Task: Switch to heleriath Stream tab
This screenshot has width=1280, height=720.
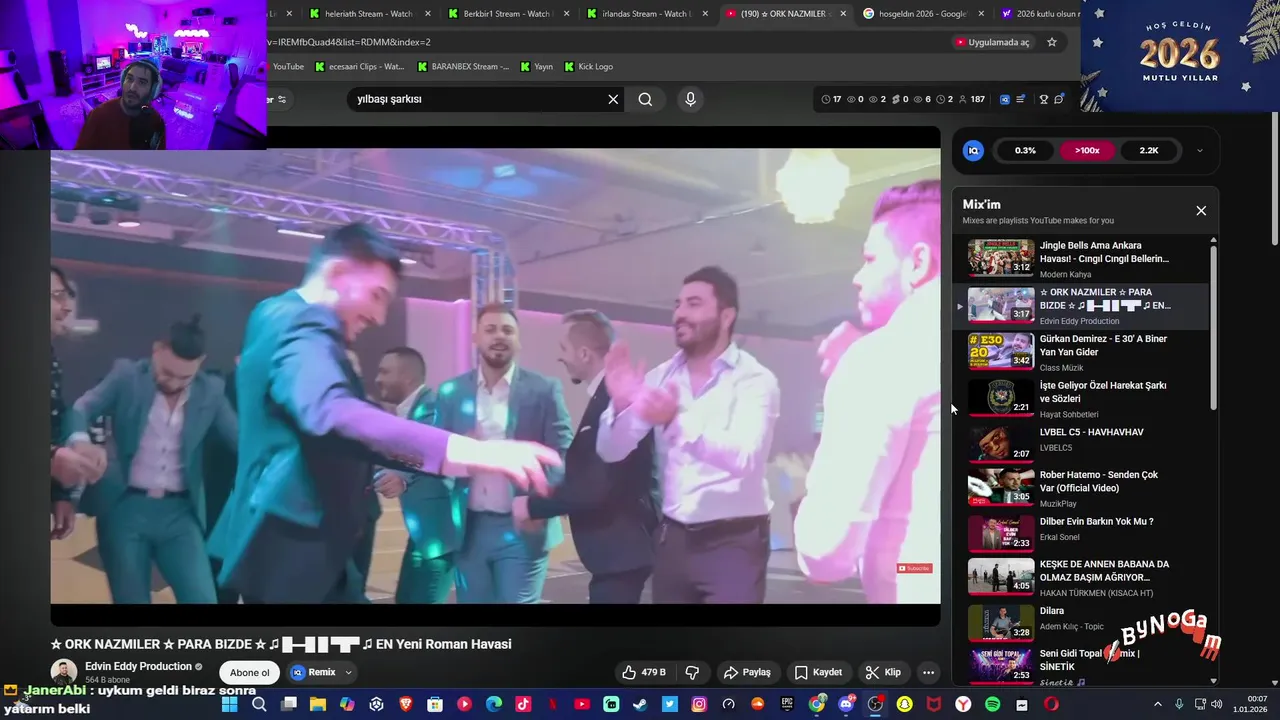Action: click(368, 14)
